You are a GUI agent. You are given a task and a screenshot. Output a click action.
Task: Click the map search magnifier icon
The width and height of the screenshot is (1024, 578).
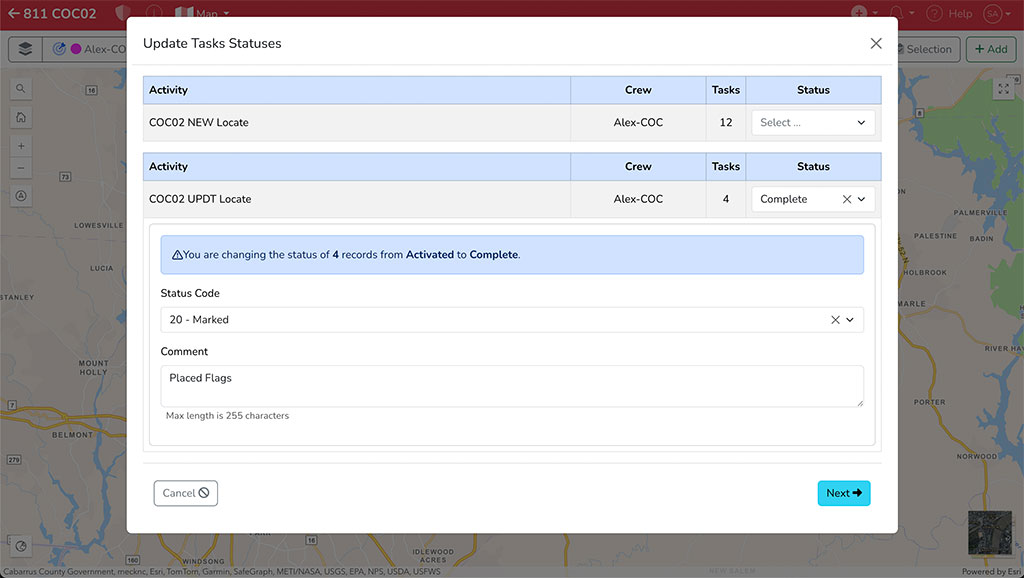(21, 89)
